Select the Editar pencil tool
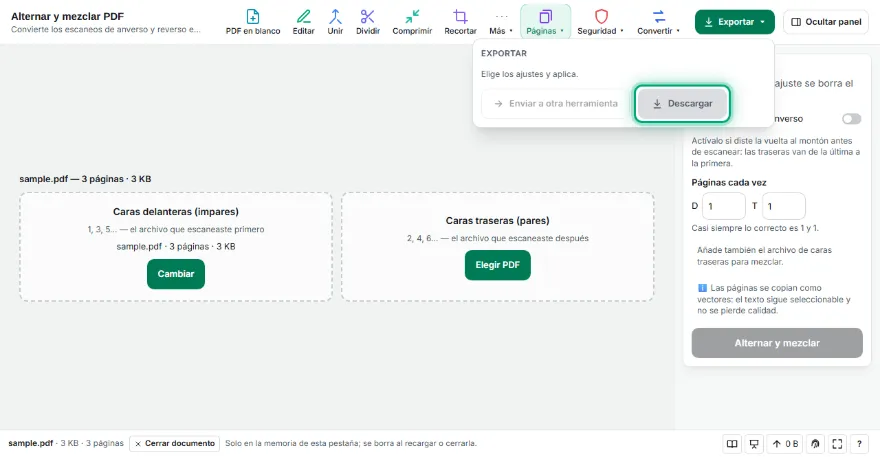 pos(303,22)
